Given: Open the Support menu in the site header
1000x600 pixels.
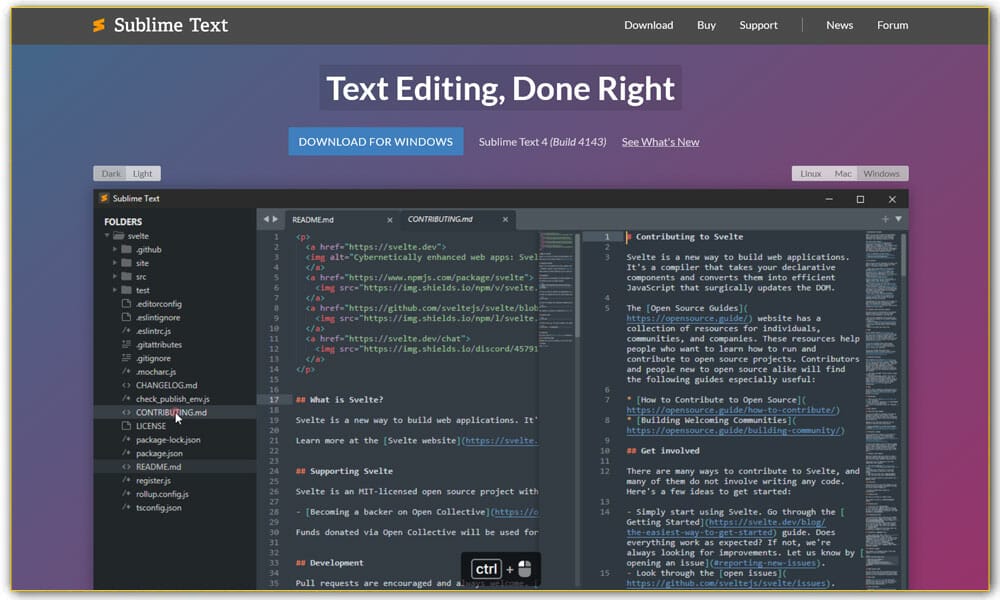Looking at the screenshot, I should click(x=758, y=25).
